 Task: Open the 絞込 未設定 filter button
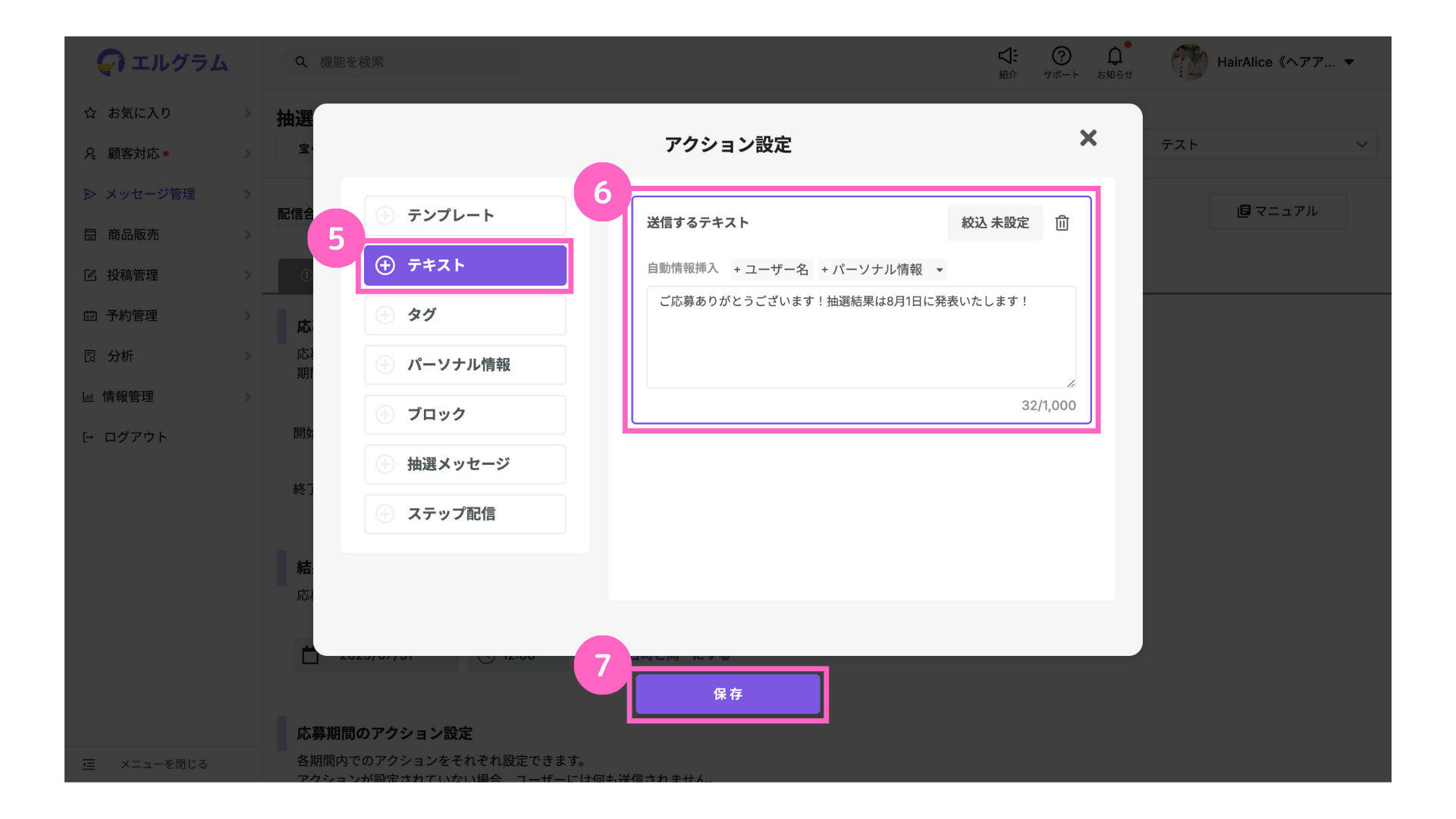tap(995, 223)
